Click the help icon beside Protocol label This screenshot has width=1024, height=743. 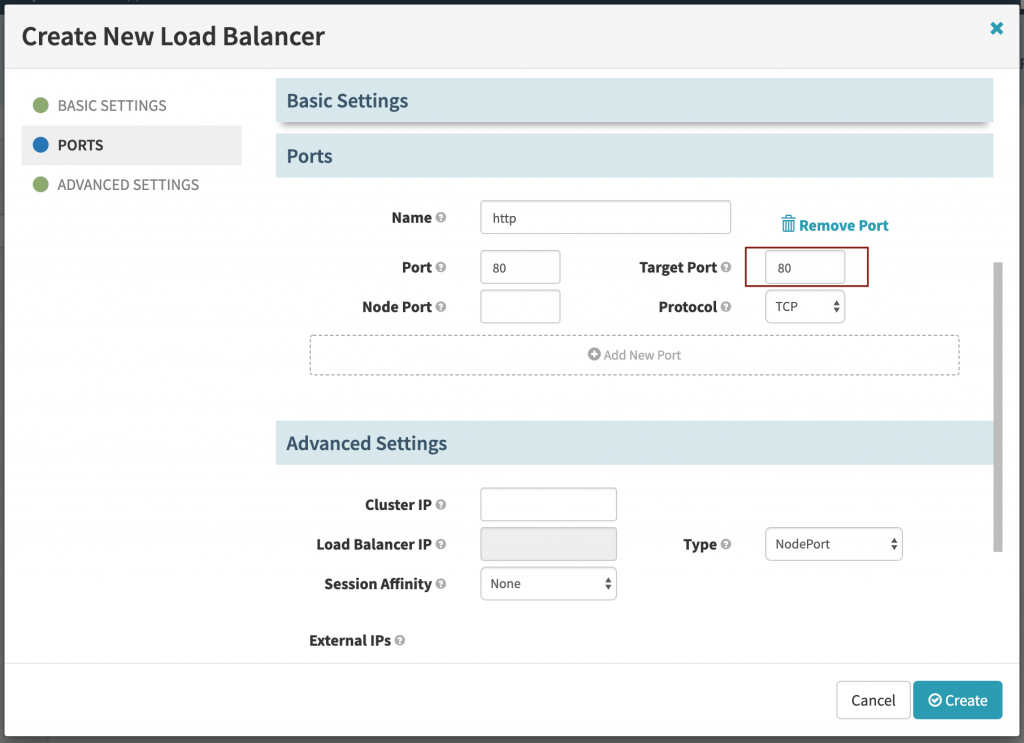(727, 308)
